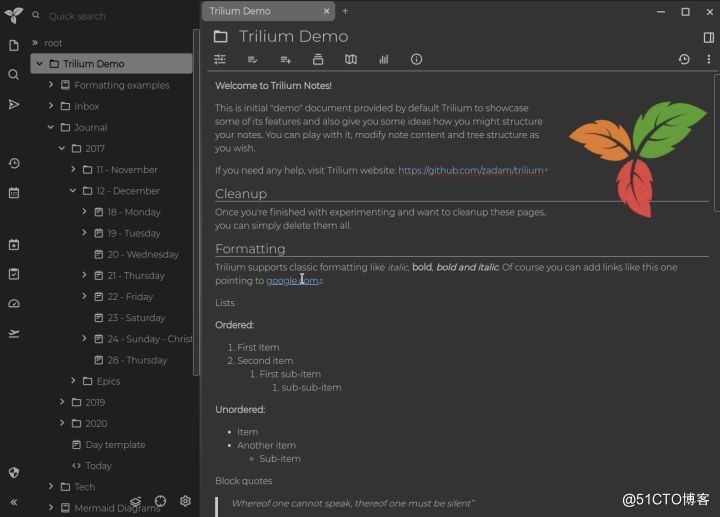
Task: Click the layers icon below the tree
Action: pos(135,501)
